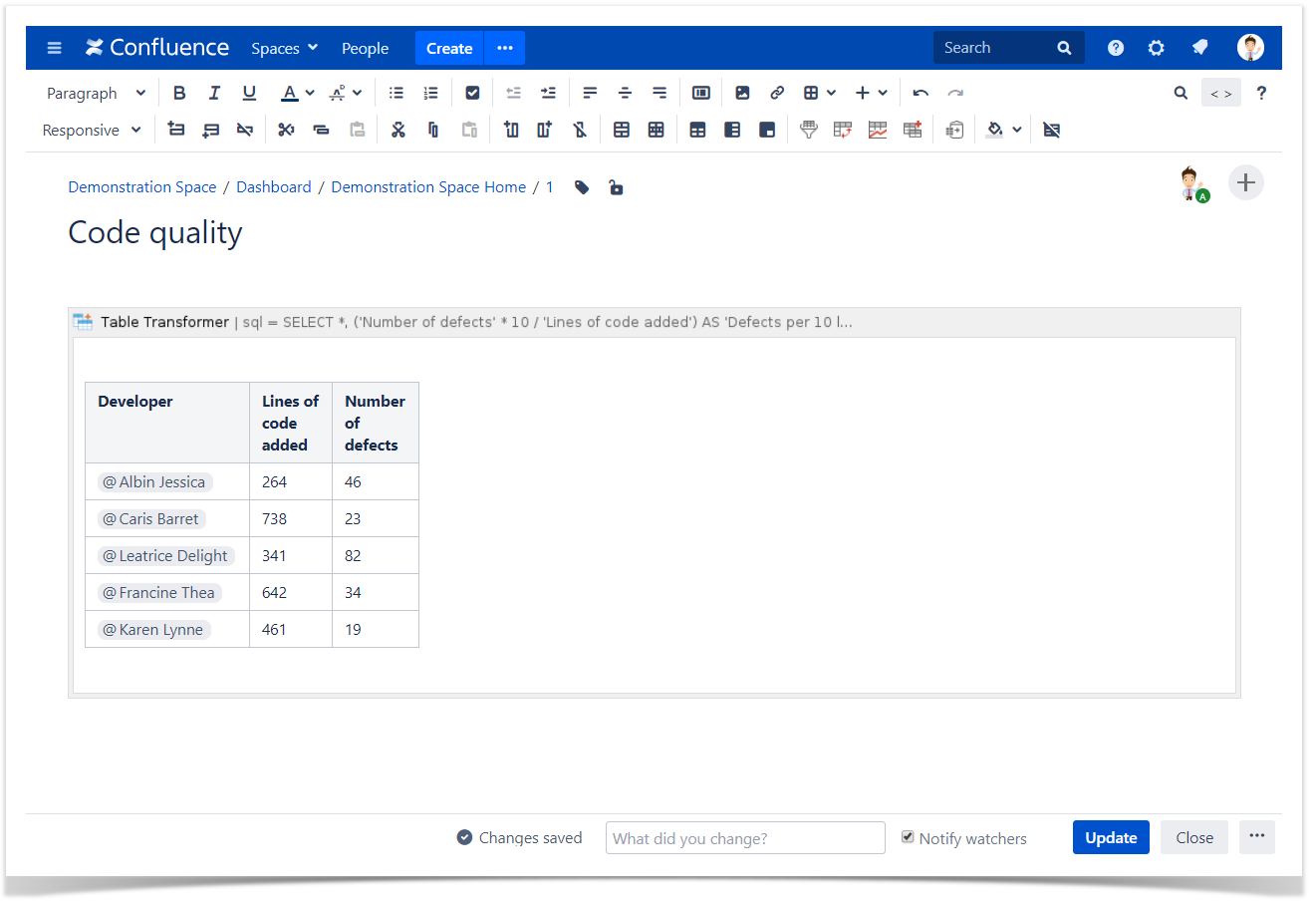1316x905 pixels.
Task: Click the 'What did you change?' field
Action: pyautogui.click(x=744, y=838)
